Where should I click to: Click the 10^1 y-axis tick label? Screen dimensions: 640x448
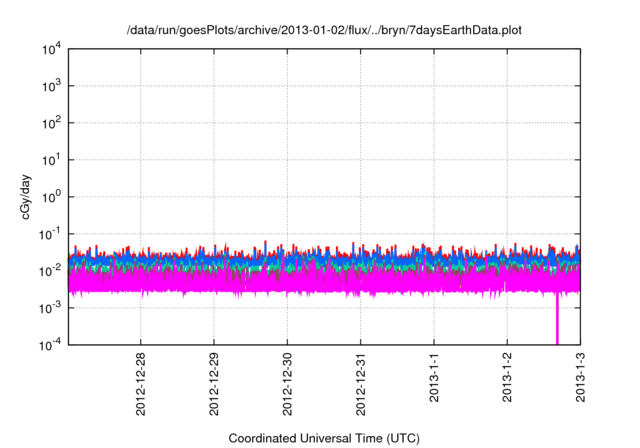[53, 160]
